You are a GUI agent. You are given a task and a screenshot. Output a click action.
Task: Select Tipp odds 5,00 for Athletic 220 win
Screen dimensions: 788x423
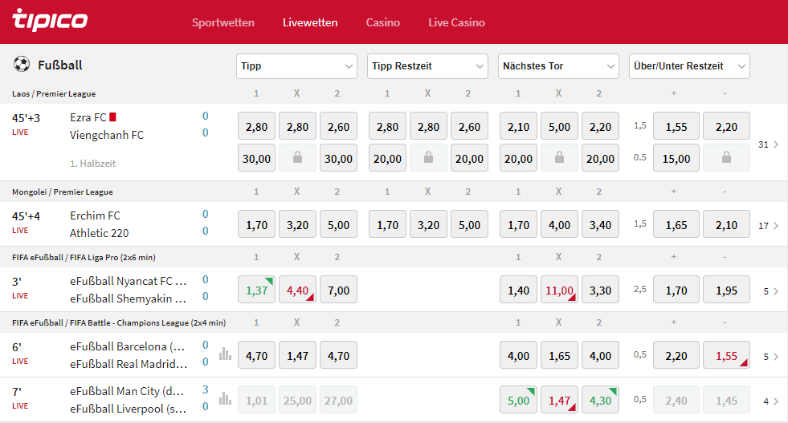tap(338, 225)
